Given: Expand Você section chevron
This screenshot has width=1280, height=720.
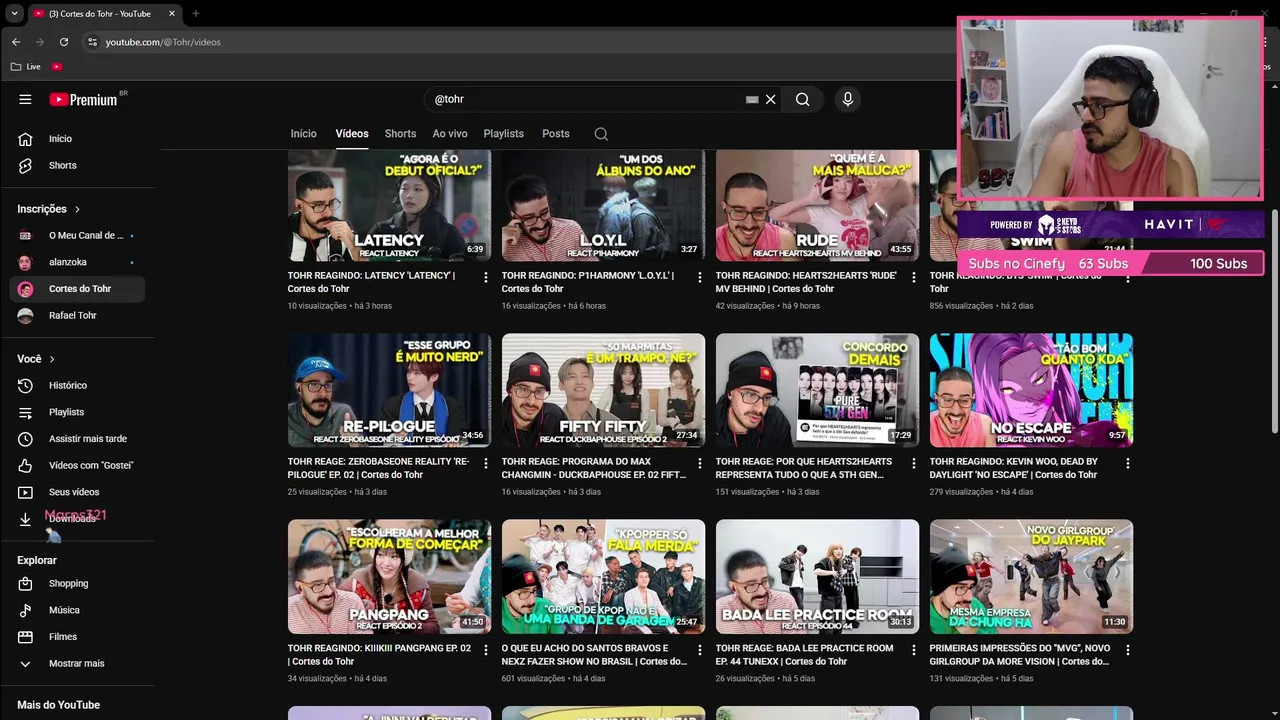Looking at the screenshot, I should (52, 359).
